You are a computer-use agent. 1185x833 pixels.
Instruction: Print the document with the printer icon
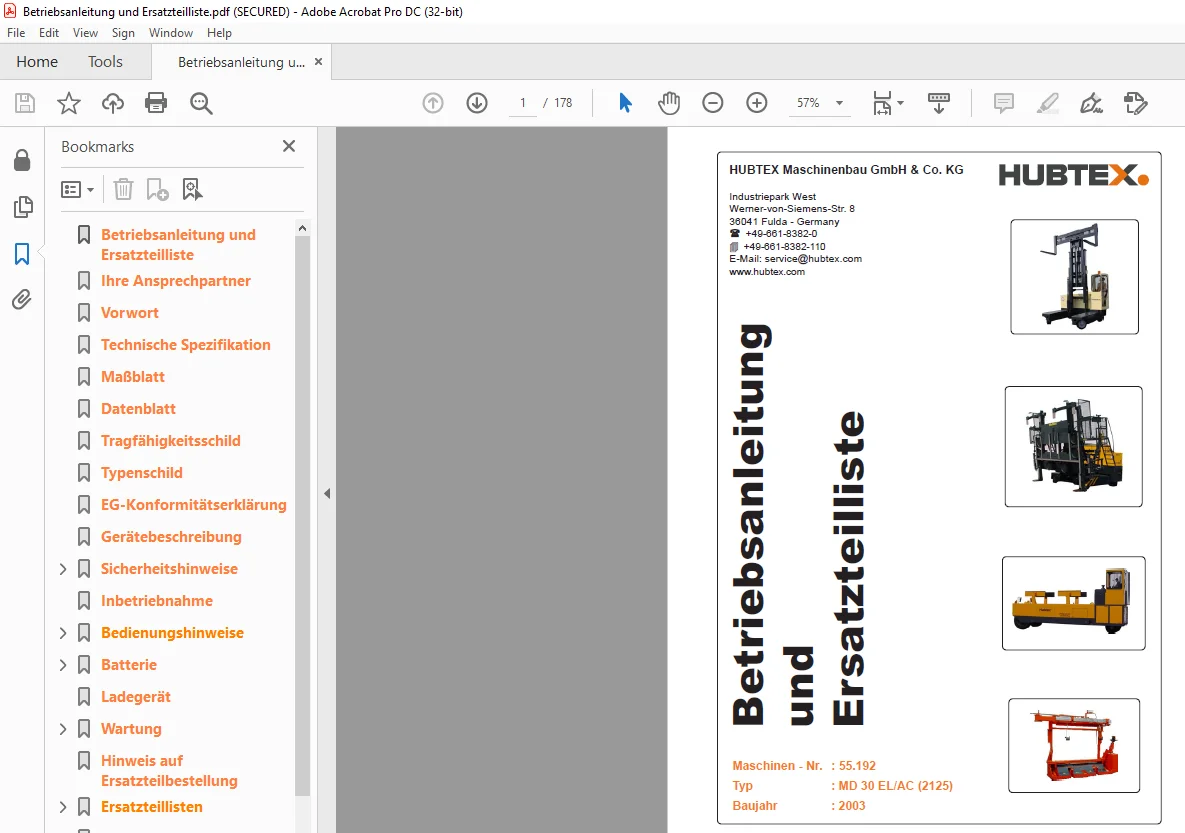click(x=156, y=103)
